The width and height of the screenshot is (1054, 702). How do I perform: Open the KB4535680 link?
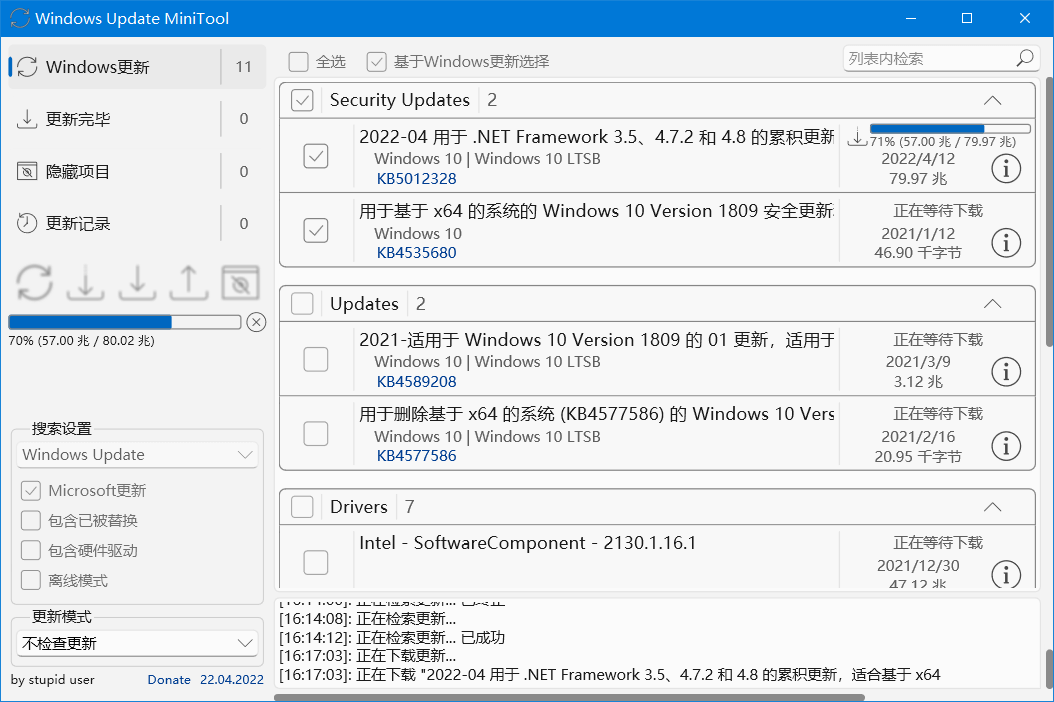pos(416,253)
